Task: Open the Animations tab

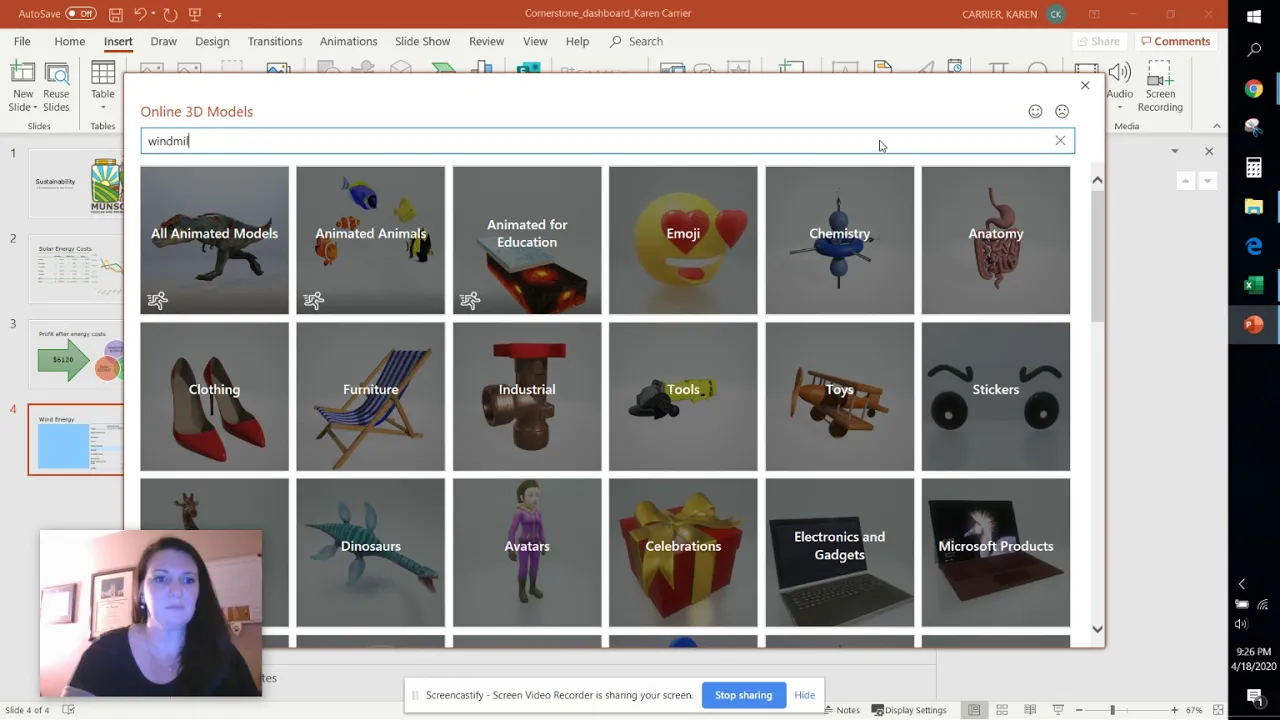Action: pos(348,41)
